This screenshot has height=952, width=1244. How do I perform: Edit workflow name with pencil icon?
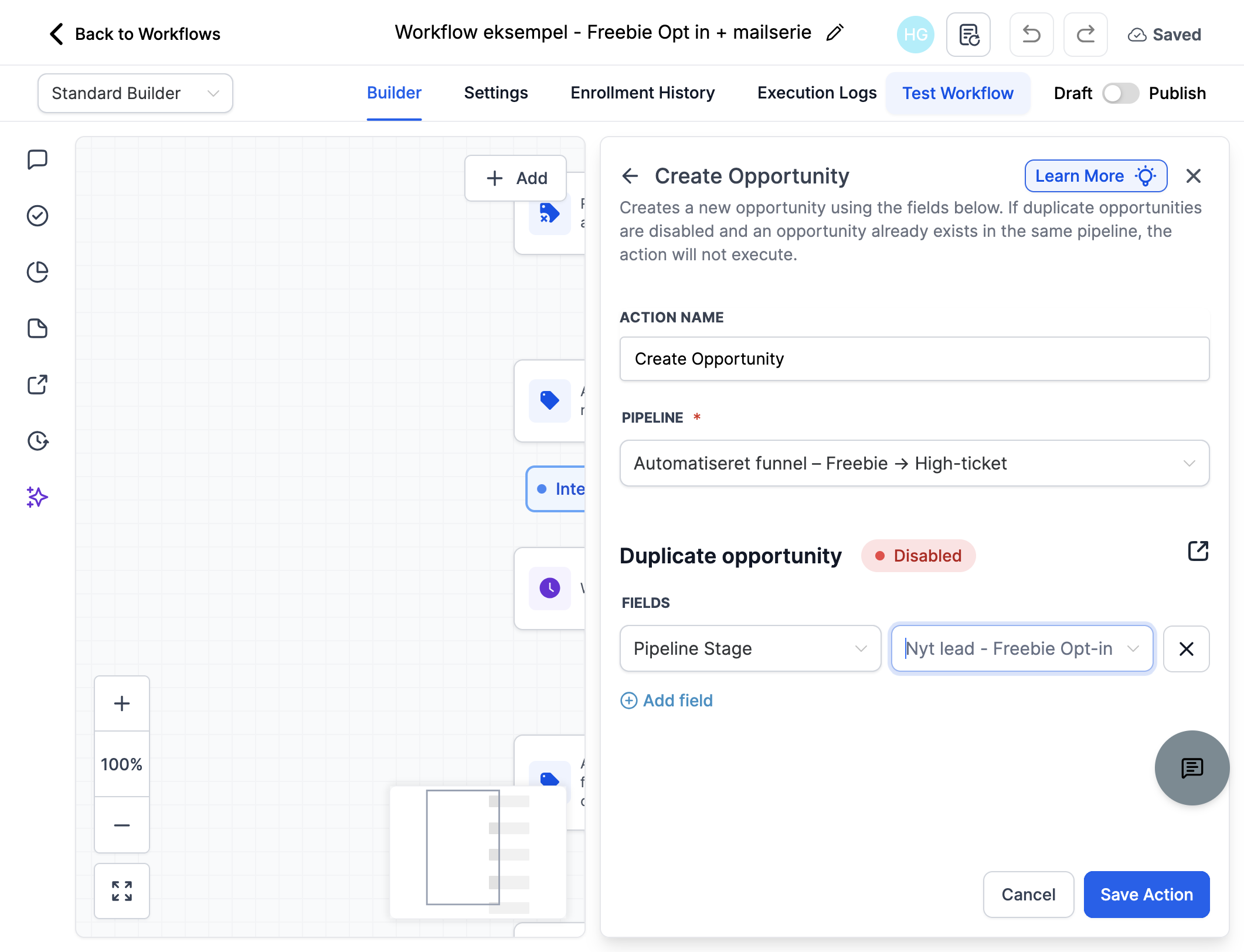[x=835, y=33]
